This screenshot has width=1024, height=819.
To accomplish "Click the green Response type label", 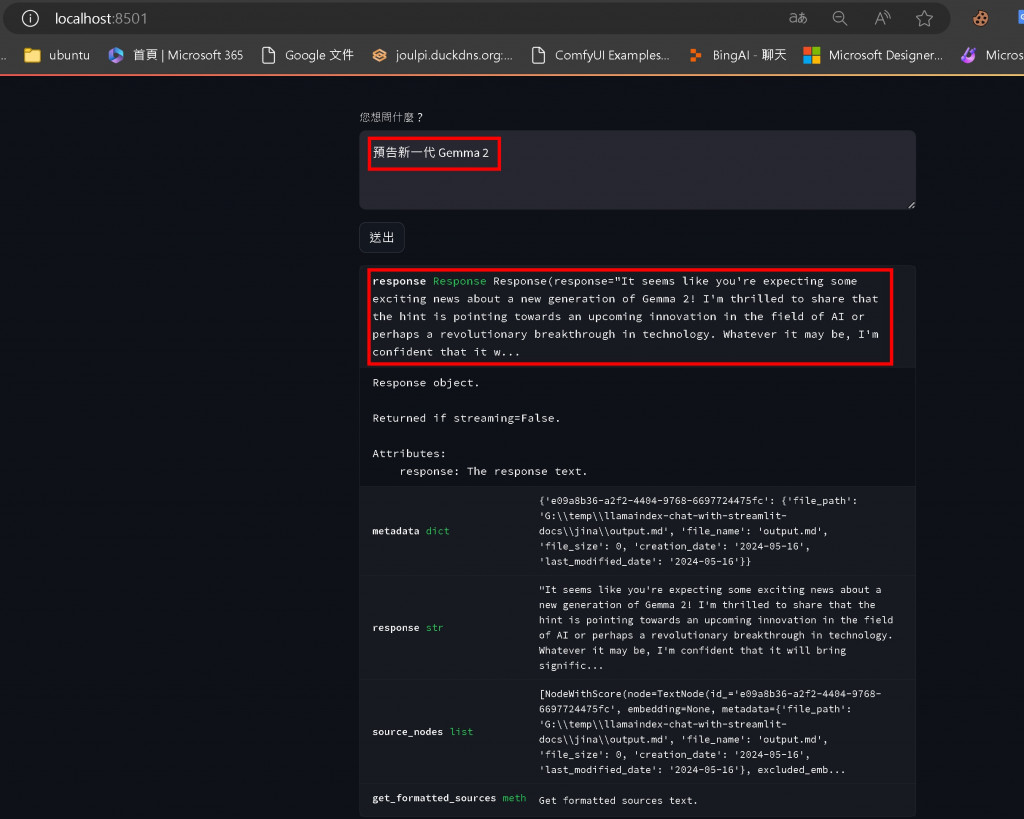I will [460, 281].
